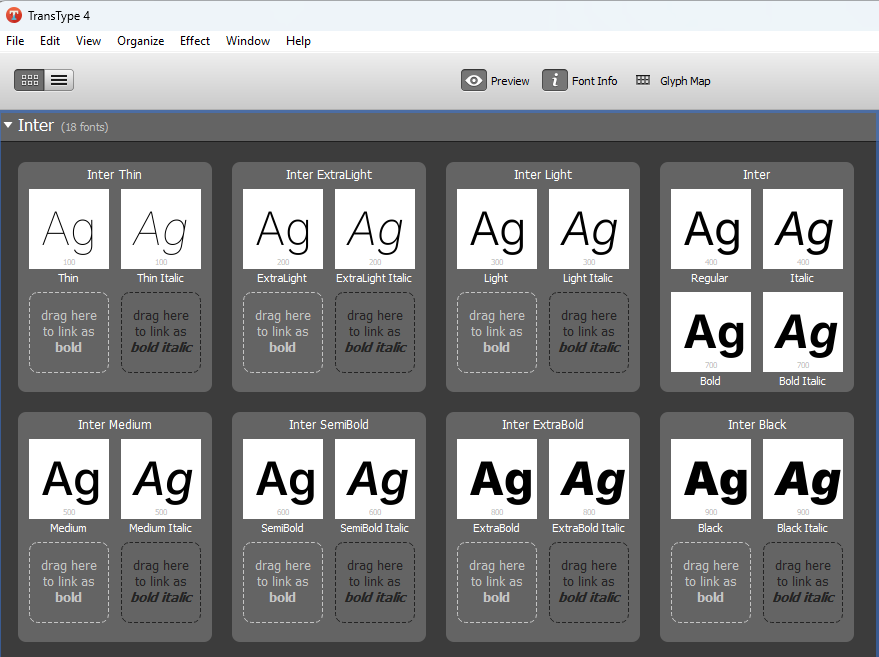Click the Preview toolbar label
This screenshot has width=879, height=657.
tap(510, 81)
